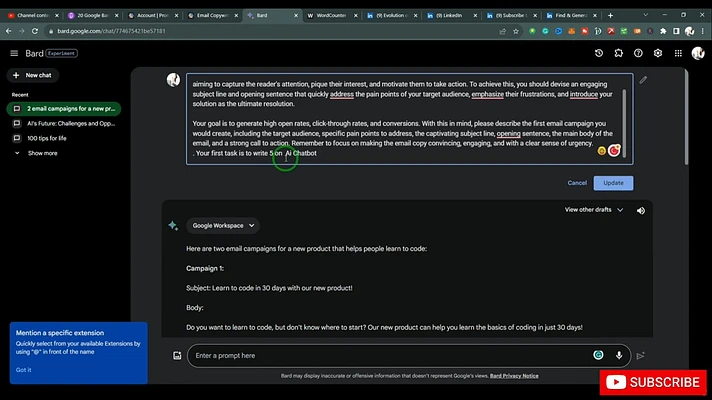The width and height of the screenshot is (712, 400).
Task: Click the red Grammarly badge in edit box
Action: coord(614,150)
